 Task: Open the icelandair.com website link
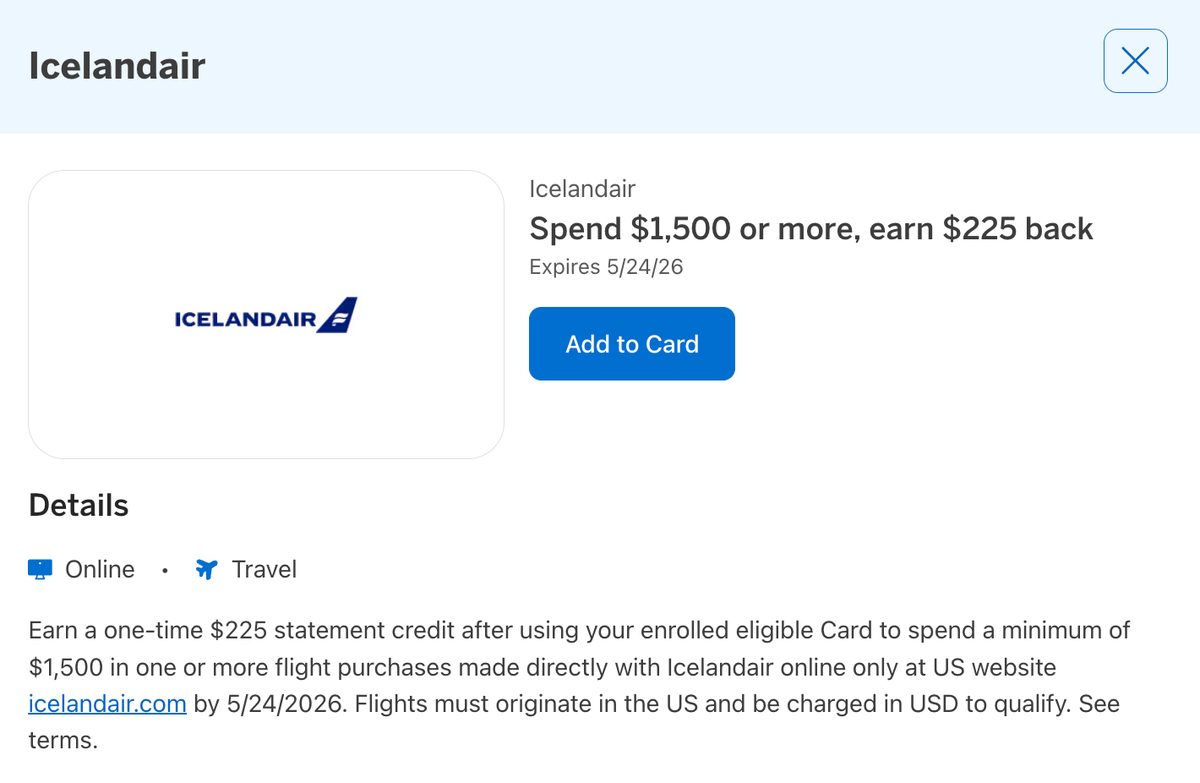[x=107, y=703]
